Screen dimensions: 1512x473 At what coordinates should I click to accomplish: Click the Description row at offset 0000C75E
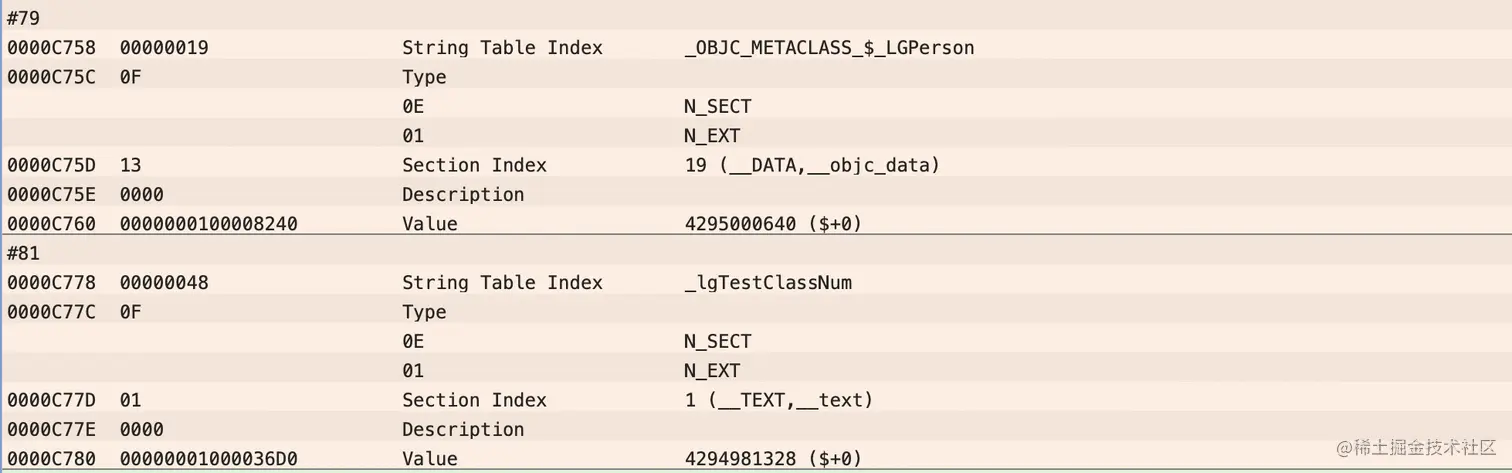click(463, 194)
